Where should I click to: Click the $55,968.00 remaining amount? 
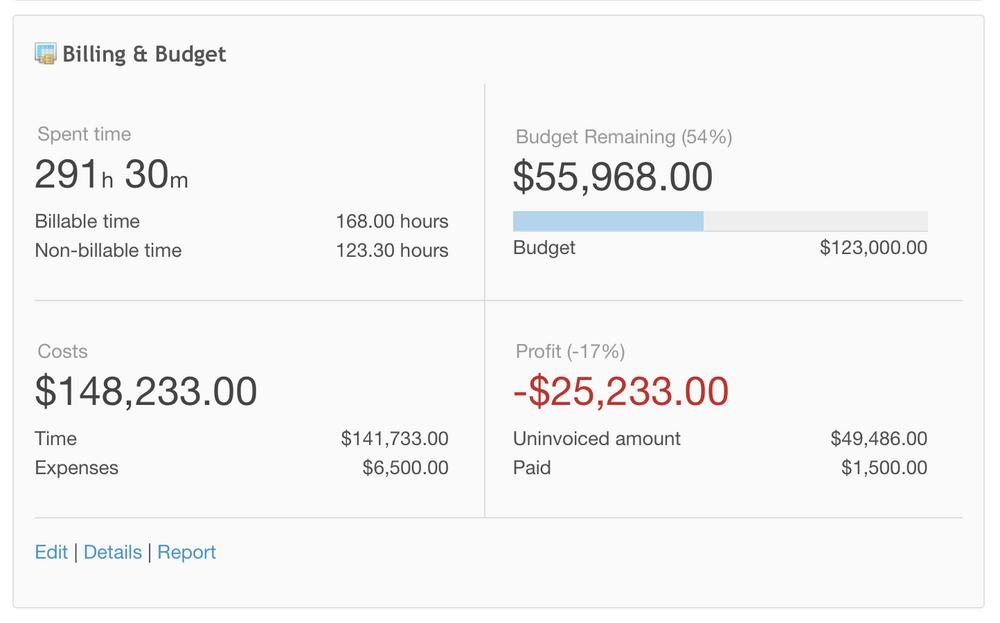[x=613, y=177]
